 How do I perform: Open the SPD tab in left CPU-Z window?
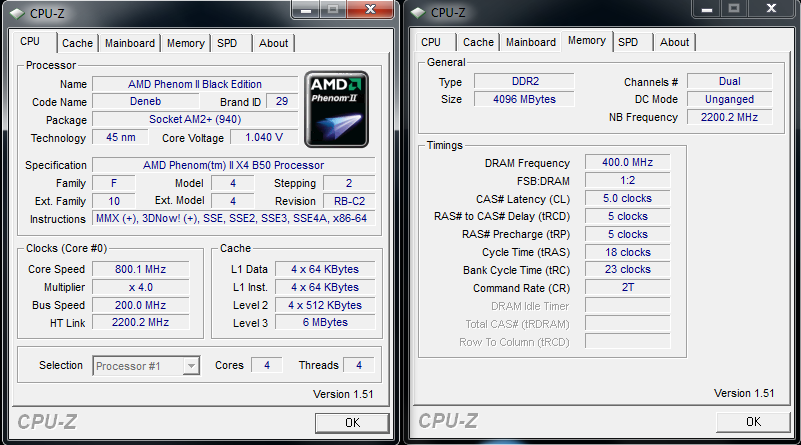tap(227, 43)
